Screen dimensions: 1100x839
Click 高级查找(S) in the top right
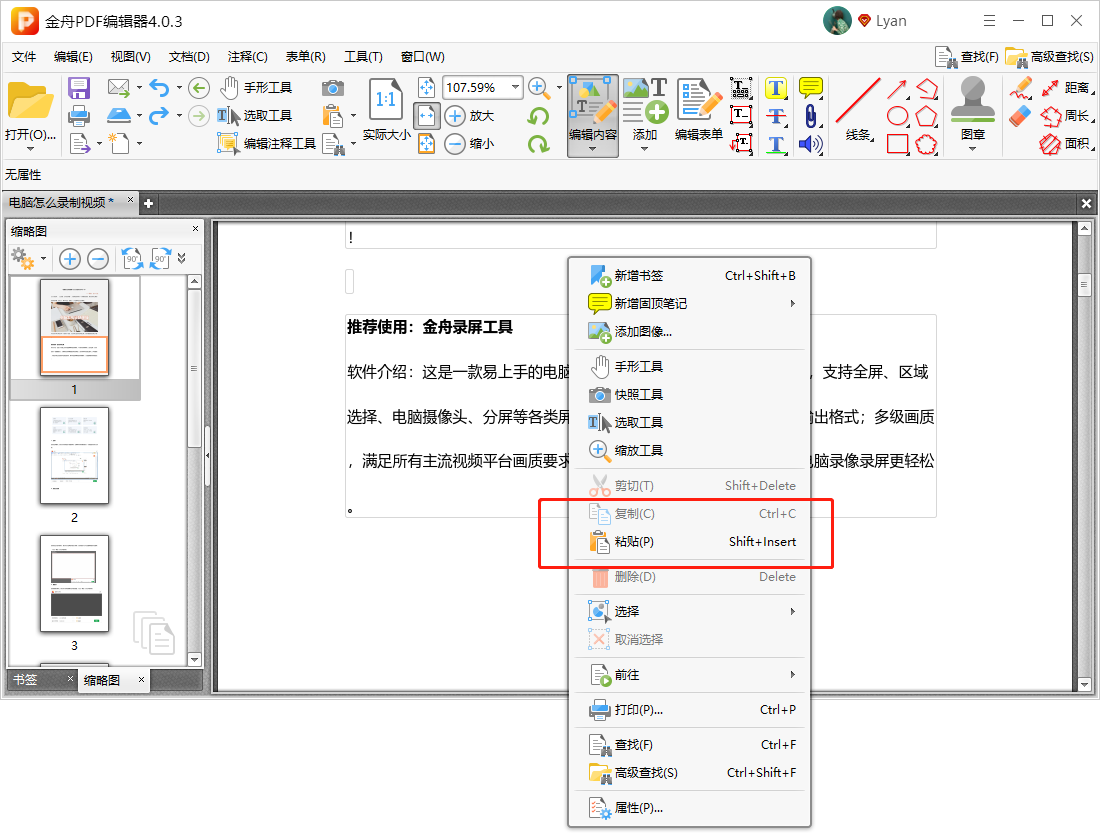click(x=1049, y=57)
